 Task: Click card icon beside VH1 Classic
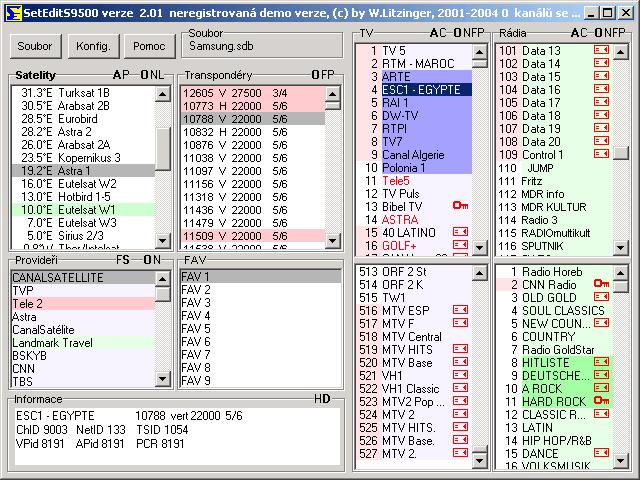[460, 388]
